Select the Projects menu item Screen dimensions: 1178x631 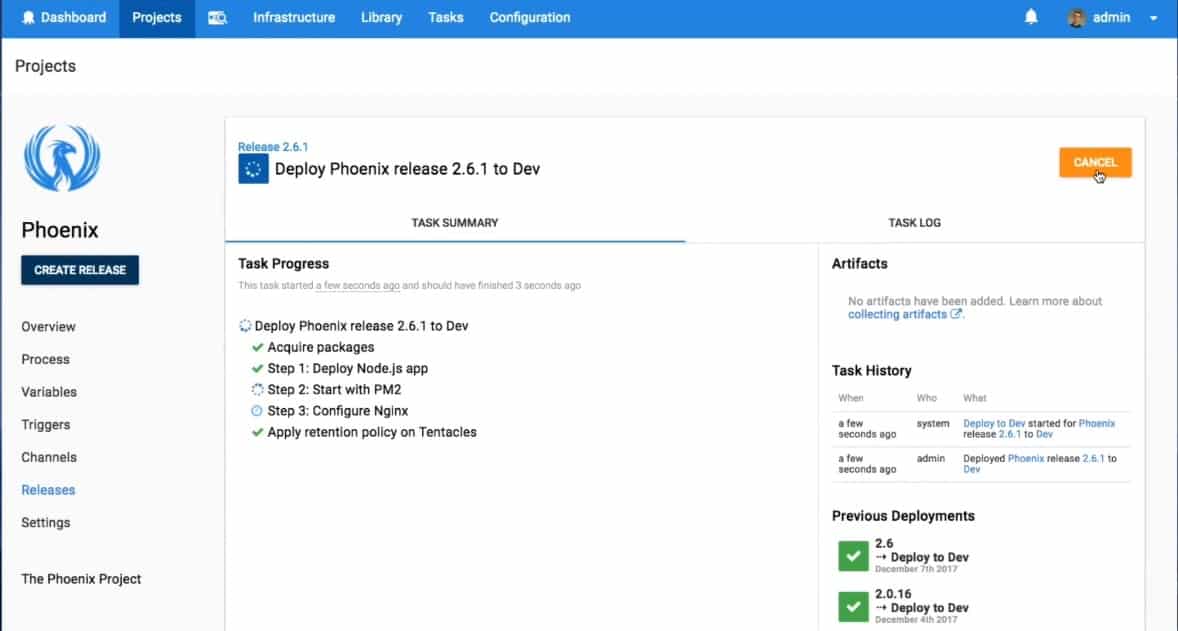tap(157, 17)
